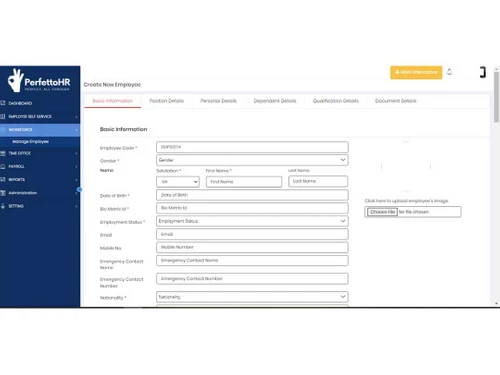Screen dimensions: 500x375
Task: Open Manage Employee in the sidebar
Action: [30, 142]
